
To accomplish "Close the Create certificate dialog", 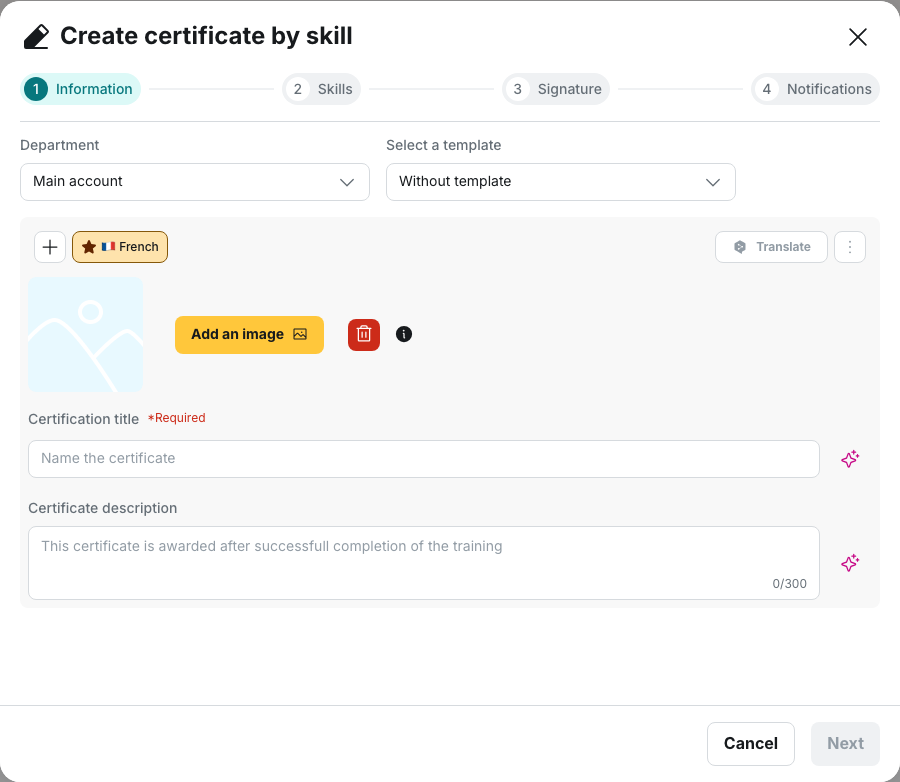I will (x=858, y=37).
